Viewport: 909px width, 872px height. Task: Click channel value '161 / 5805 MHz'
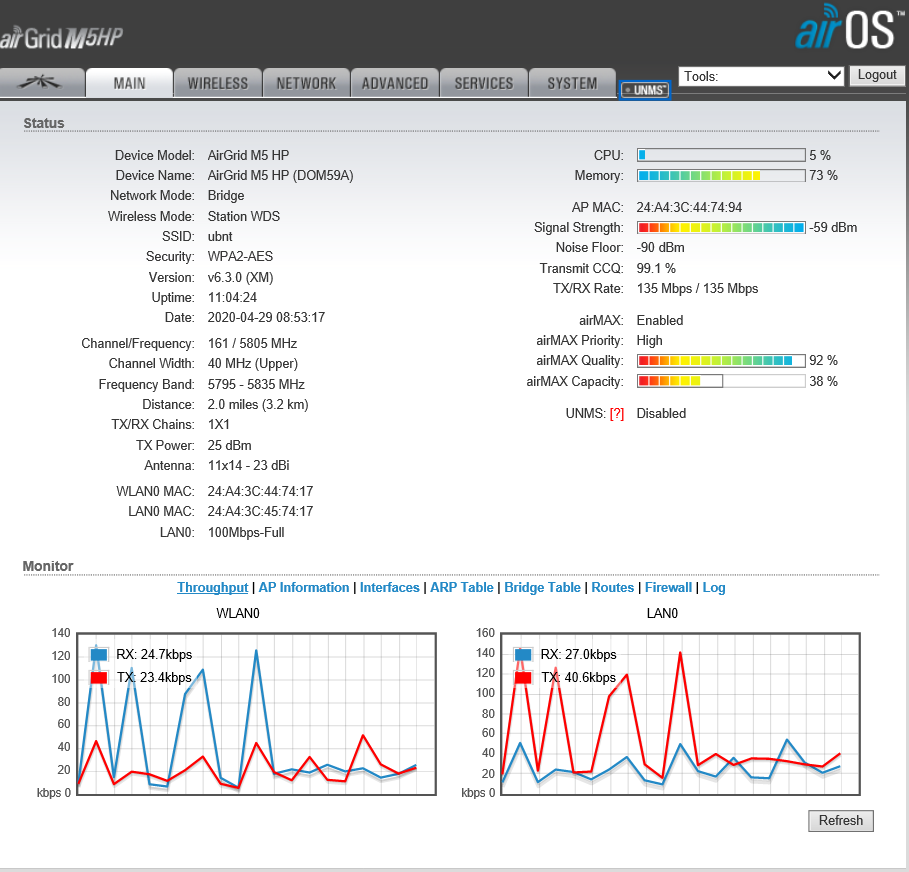252,343
